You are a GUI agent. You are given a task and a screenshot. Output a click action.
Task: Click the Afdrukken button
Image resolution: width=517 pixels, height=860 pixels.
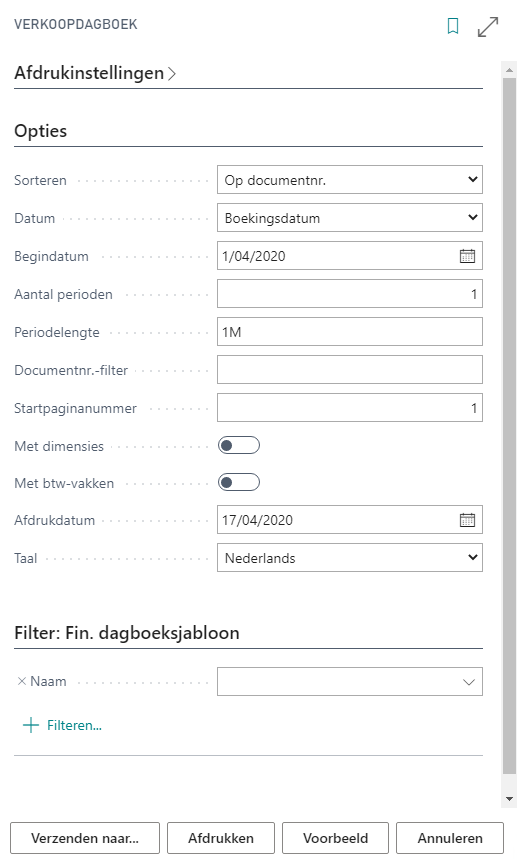(221, 838)
